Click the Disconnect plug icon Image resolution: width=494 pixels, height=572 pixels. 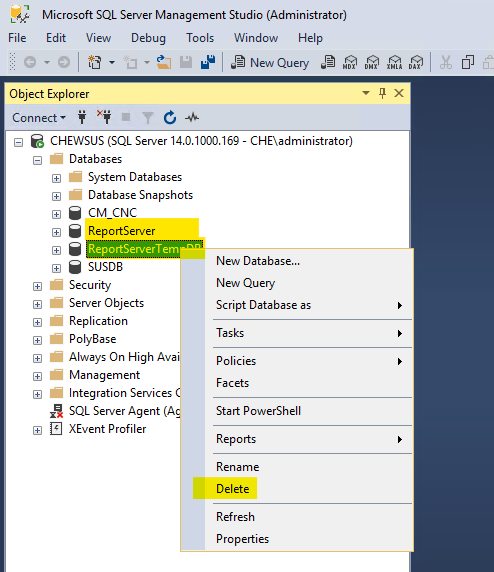click(x=104, y=117)
